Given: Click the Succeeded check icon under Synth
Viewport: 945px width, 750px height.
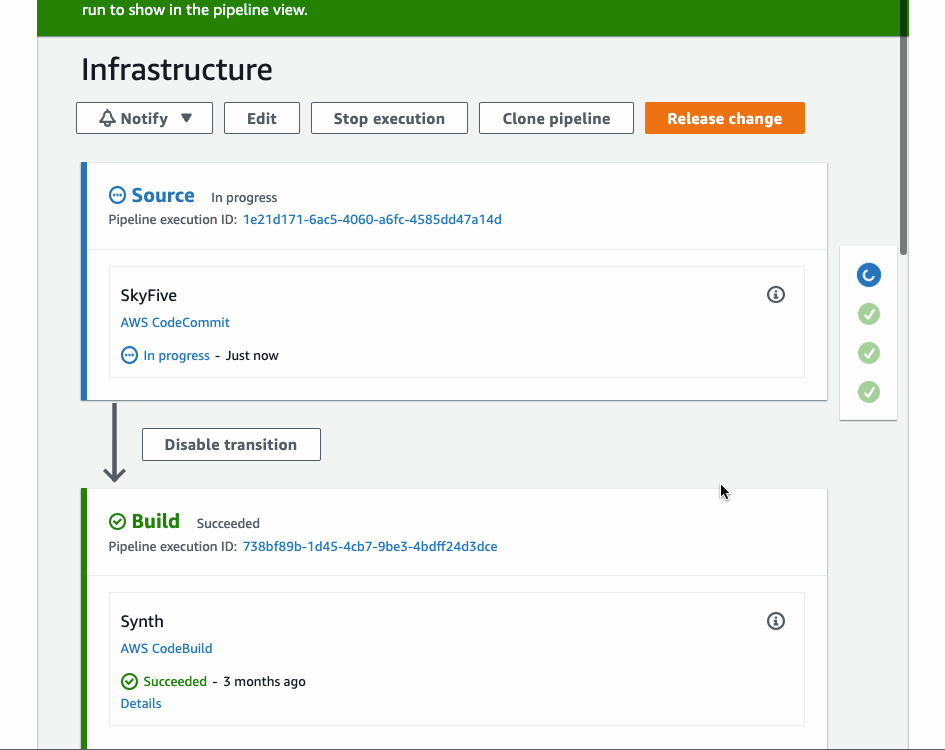Looking at the screenshot, I should tap(129, 681).
